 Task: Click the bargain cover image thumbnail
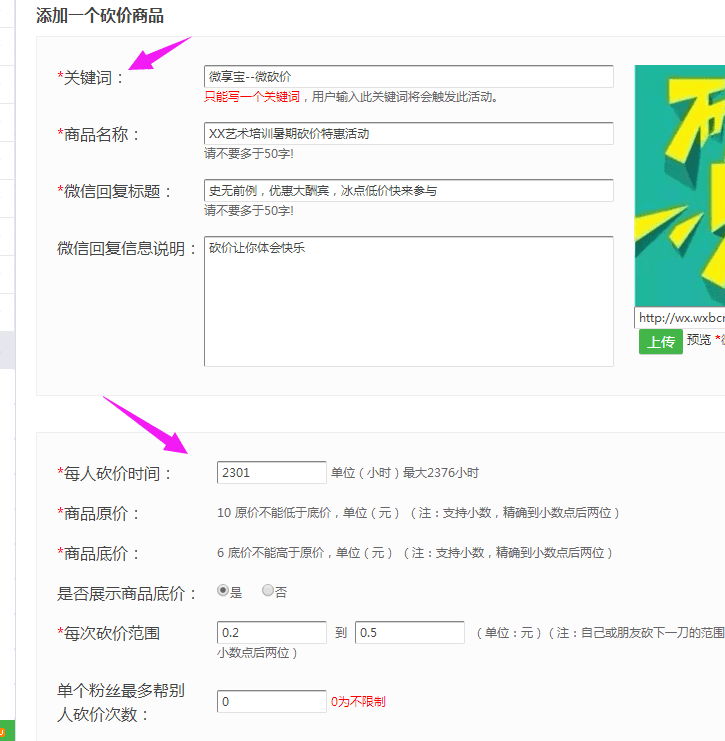pos(680,186)
